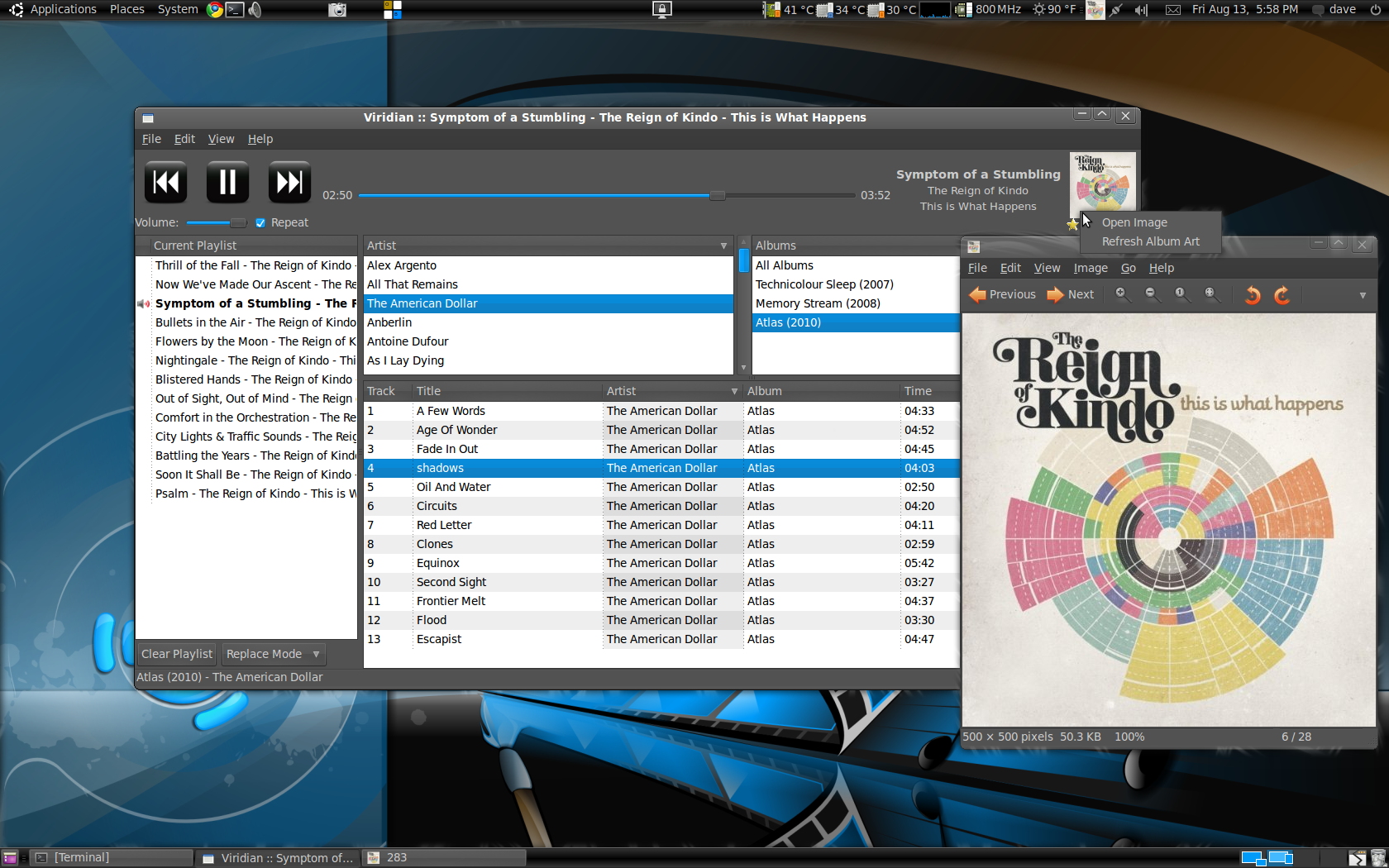Image resolution: width=1389 pixels, height=868 pixels.
Task: Click the Title column header
Action: point(508,392)
